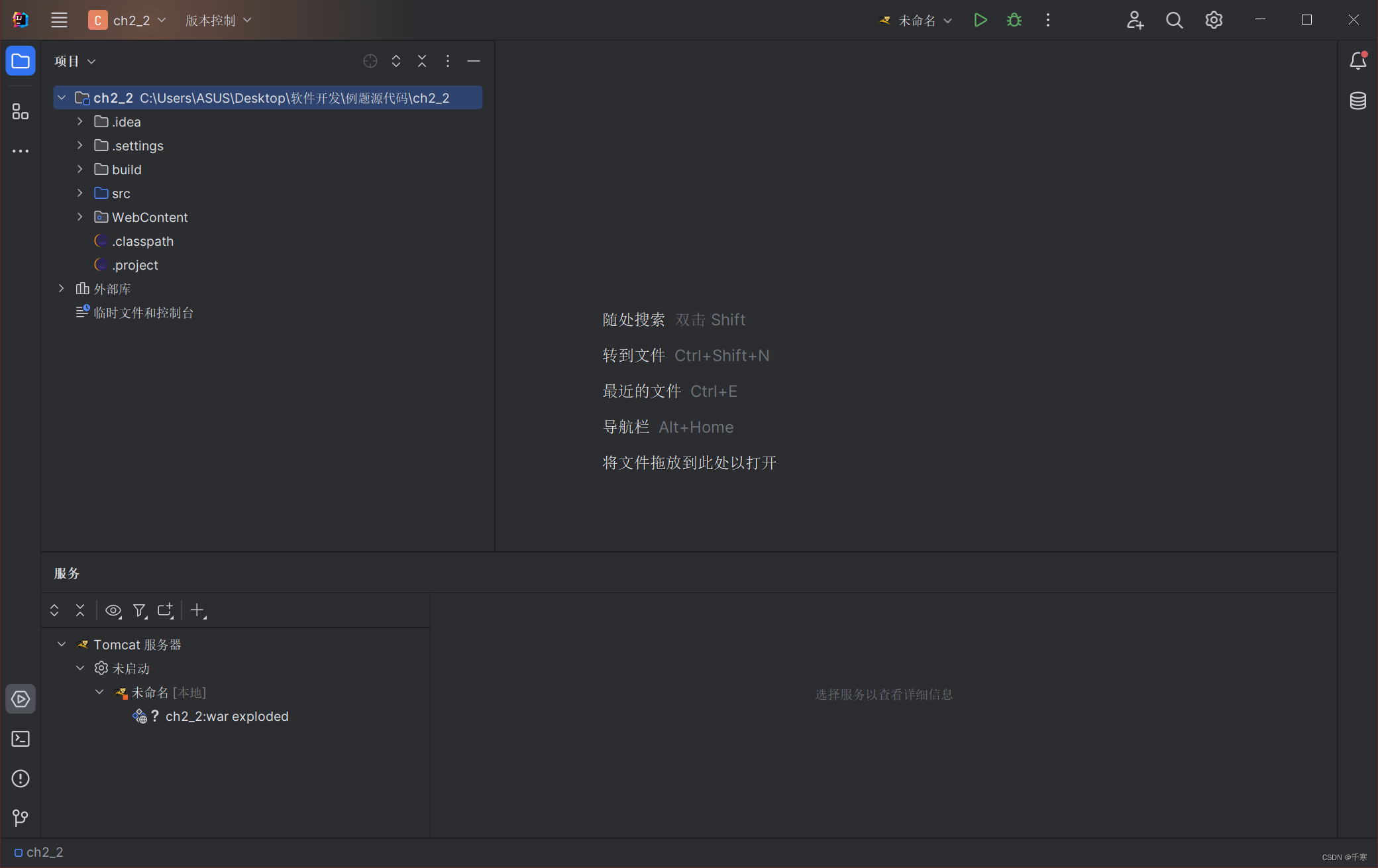Toggle the Services tool window button

pyautogui.click(x=21, y=699)
